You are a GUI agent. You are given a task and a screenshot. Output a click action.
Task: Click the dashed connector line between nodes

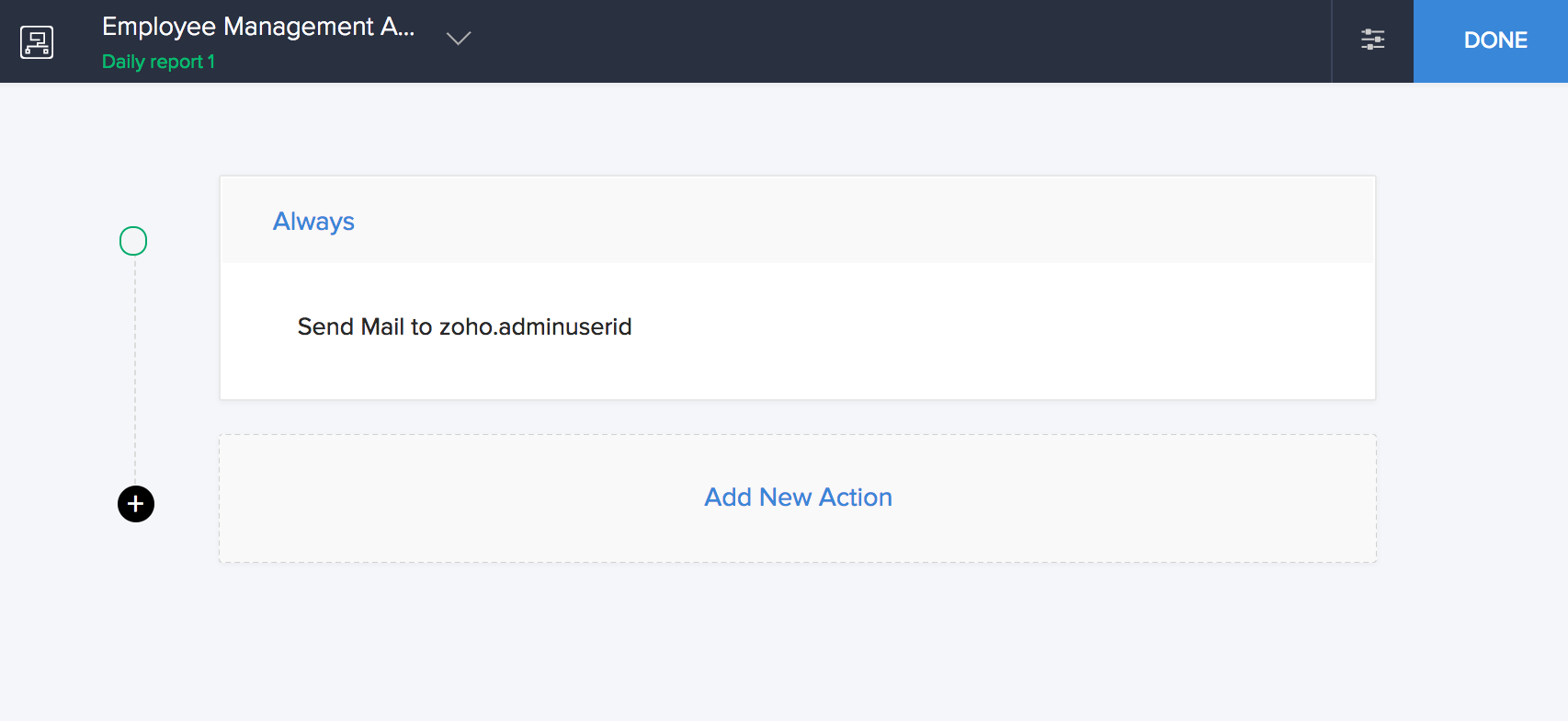(135, 368)
